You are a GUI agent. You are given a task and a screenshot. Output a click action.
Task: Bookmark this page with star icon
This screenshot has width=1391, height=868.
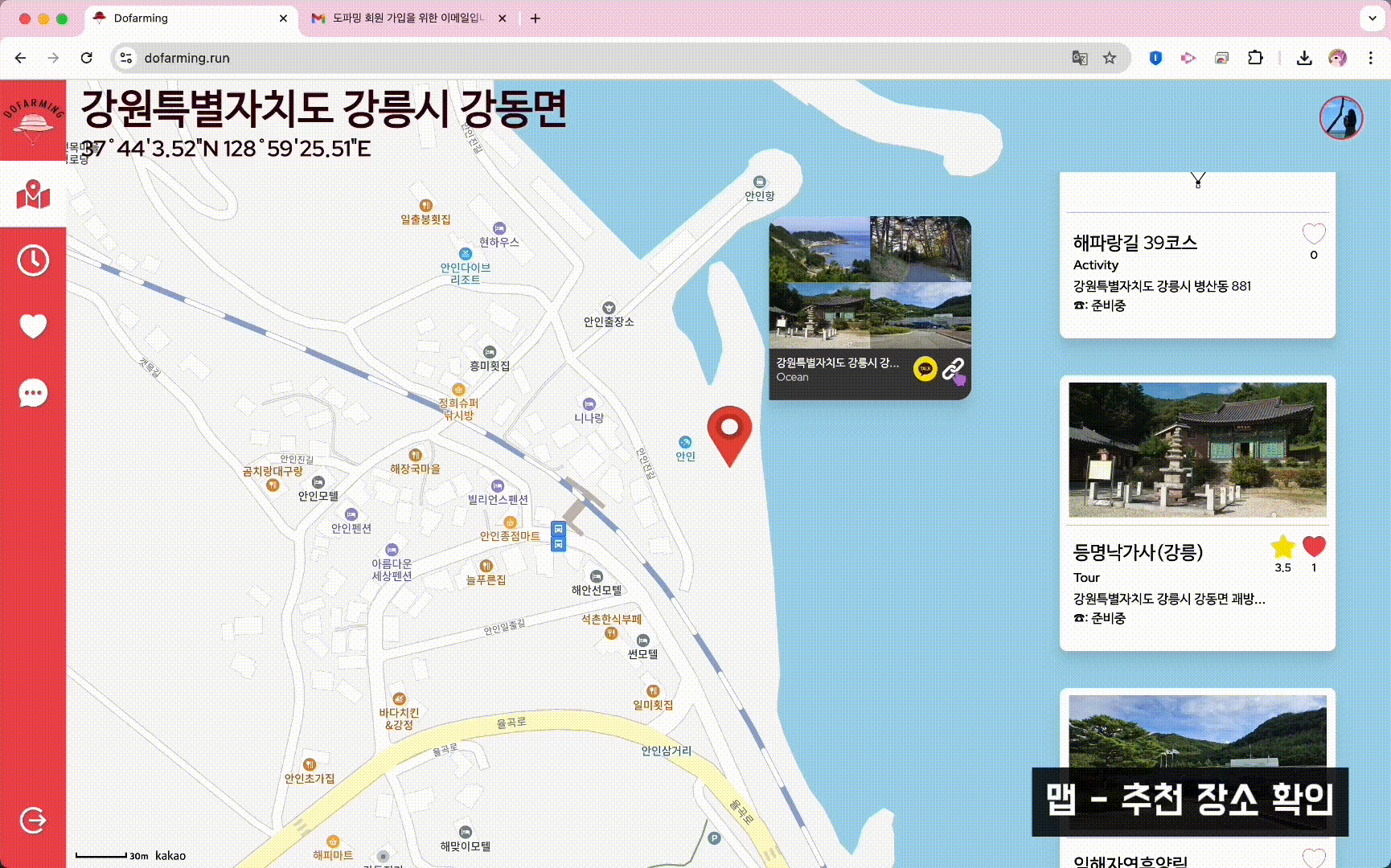pos(1110,58)
